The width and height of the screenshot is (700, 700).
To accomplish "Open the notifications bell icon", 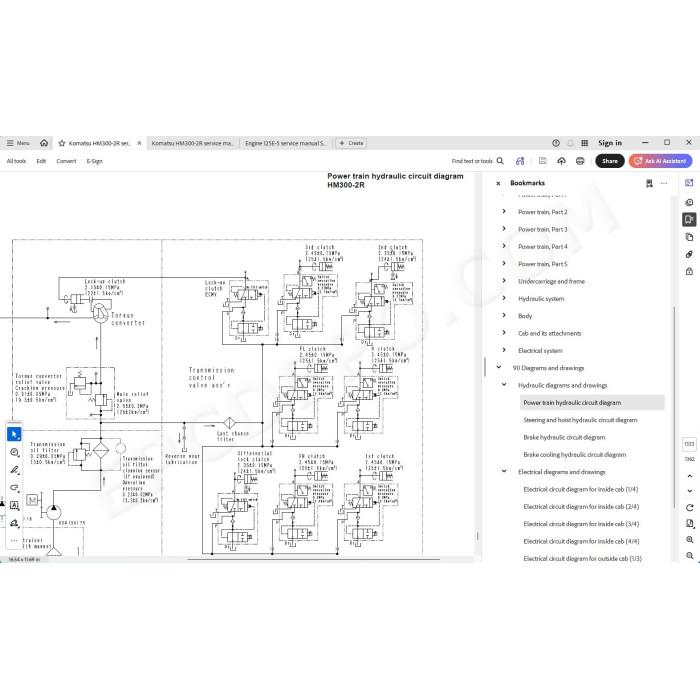I will pos(570,143).
